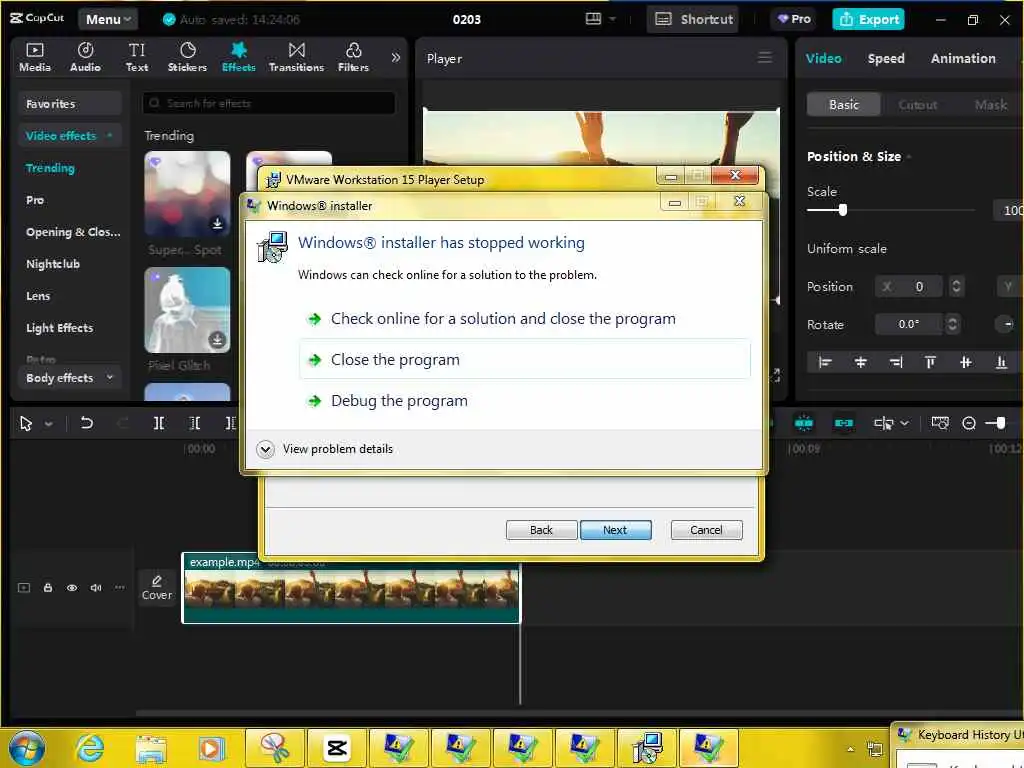Select the Mask sub-tab
The height and width of the screenshot is (768, 1024).
click(x=990, y=104)
